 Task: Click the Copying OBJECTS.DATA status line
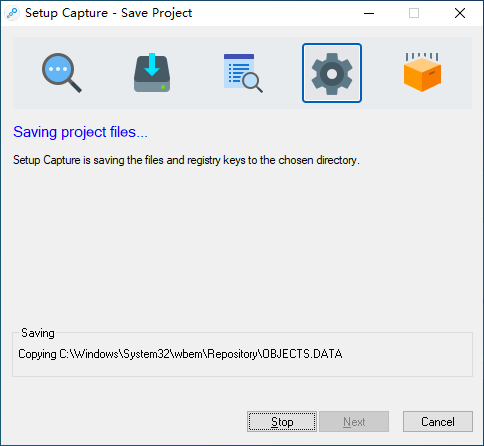180,354
